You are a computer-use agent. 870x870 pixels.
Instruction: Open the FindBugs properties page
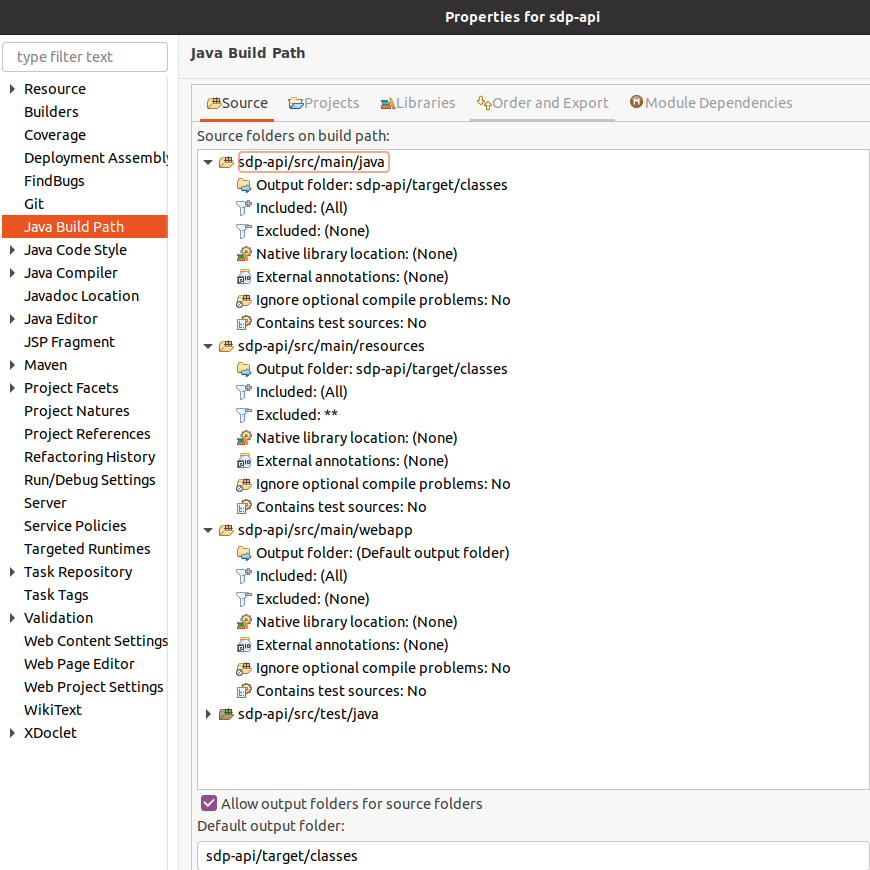(x=54, y=181)
